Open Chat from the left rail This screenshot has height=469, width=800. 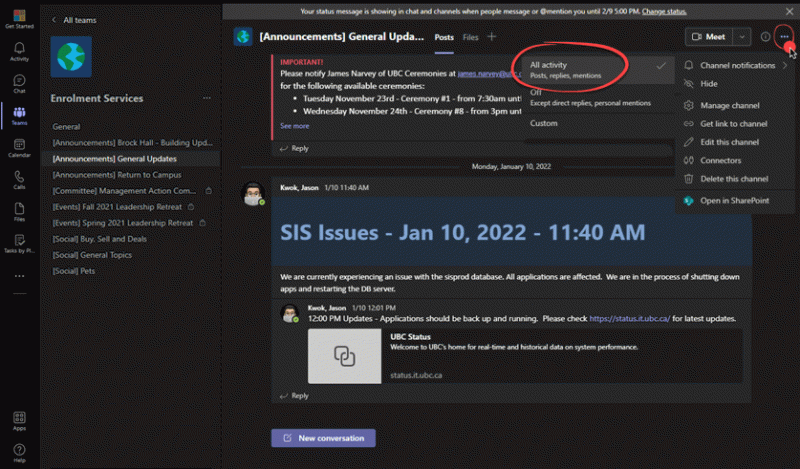(x=19, y=84)
